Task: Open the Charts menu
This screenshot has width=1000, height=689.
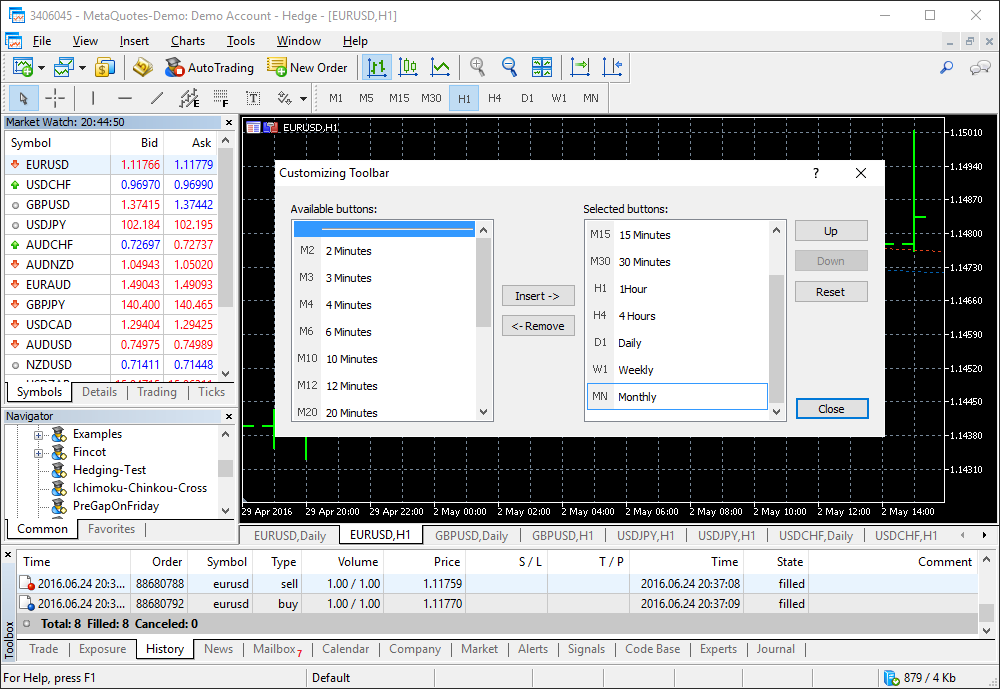Action: pos(187,41)
